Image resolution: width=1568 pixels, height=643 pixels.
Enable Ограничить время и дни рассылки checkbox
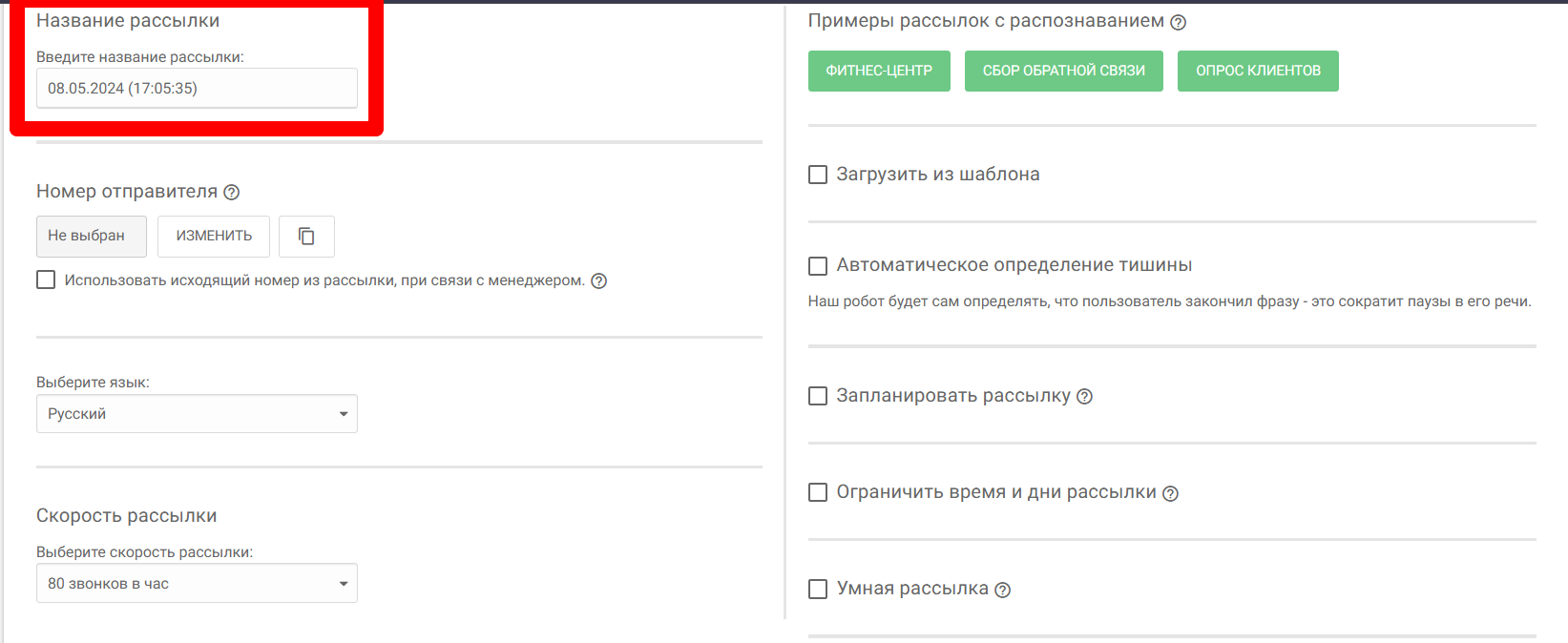point(818,492)
